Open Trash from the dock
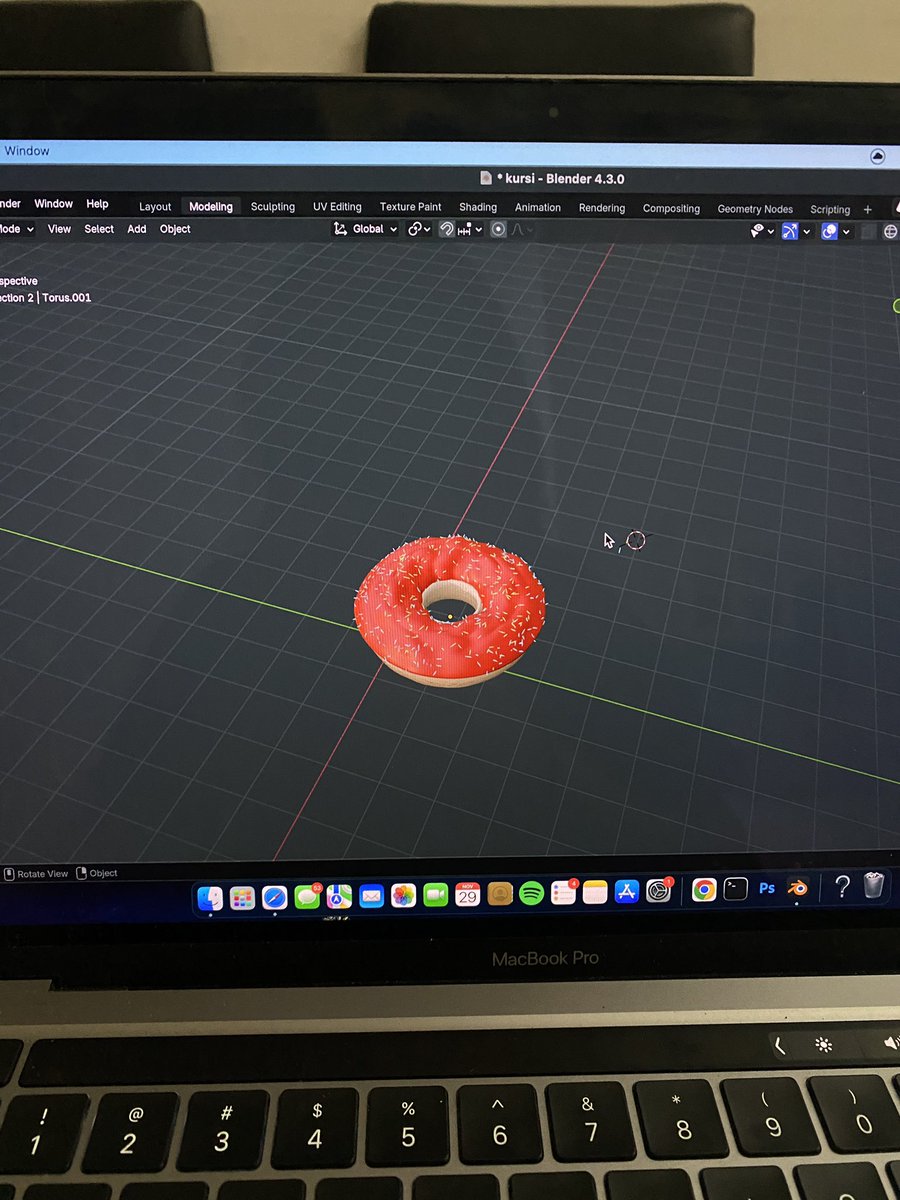The image size is (900, 1200). click(874, 885)
